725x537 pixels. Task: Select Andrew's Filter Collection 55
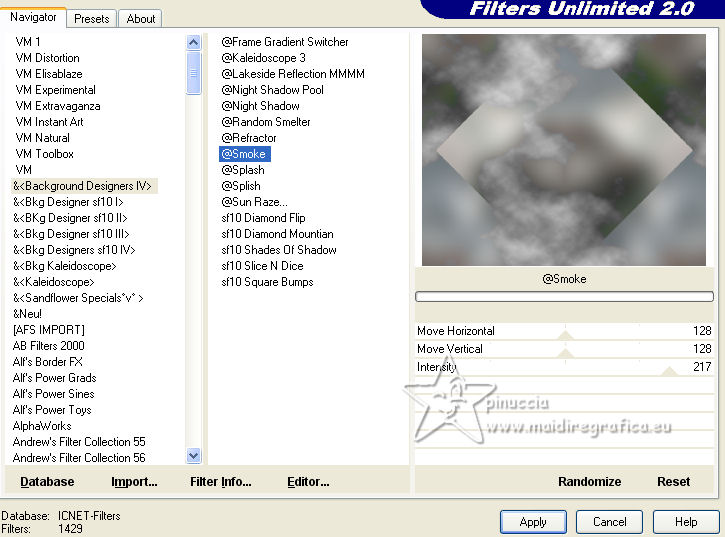click(79, 442)
